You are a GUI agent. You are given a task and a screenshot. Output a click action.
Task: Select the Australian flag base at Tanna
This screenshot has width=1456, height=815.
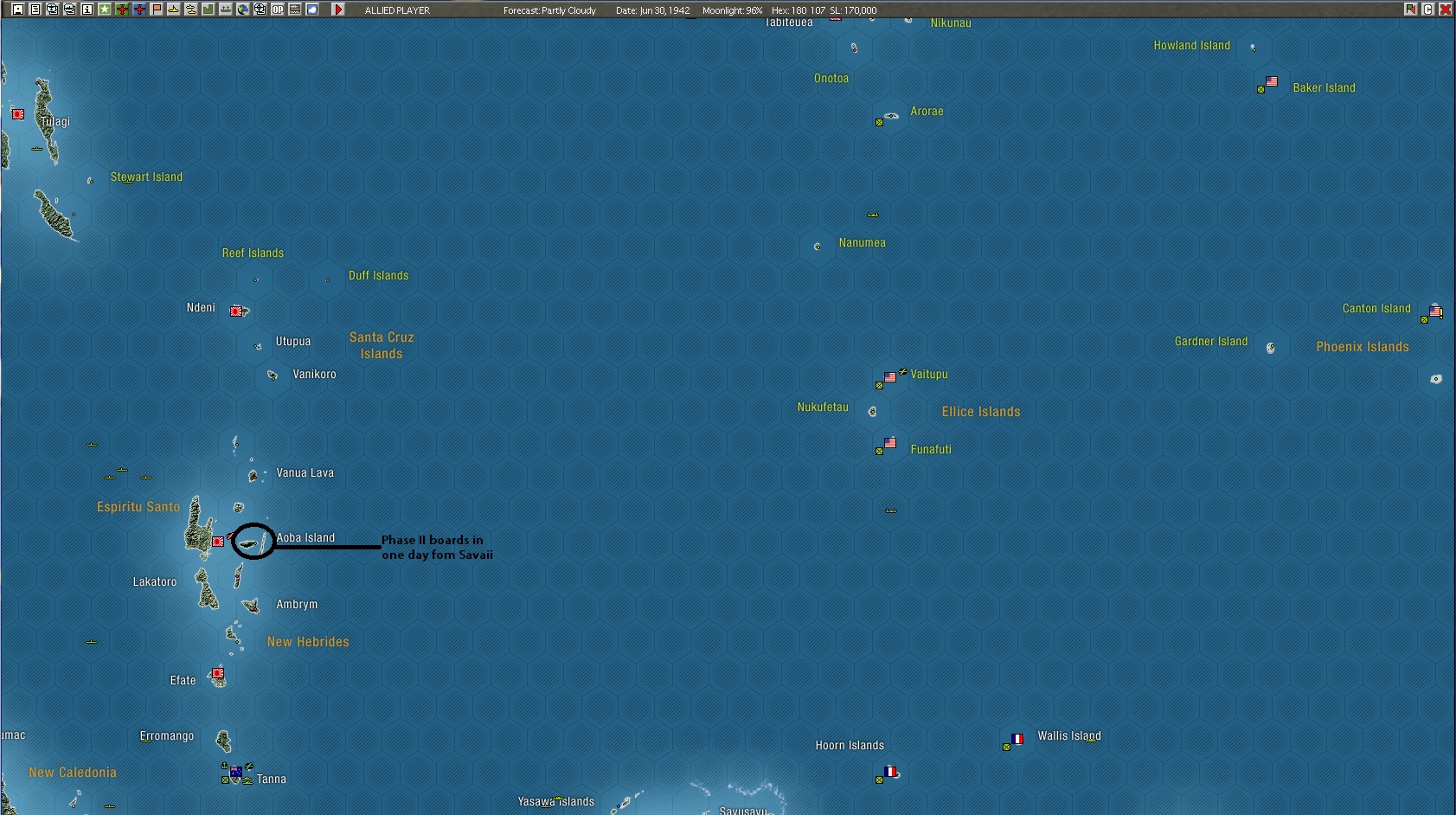coord(235,773)
